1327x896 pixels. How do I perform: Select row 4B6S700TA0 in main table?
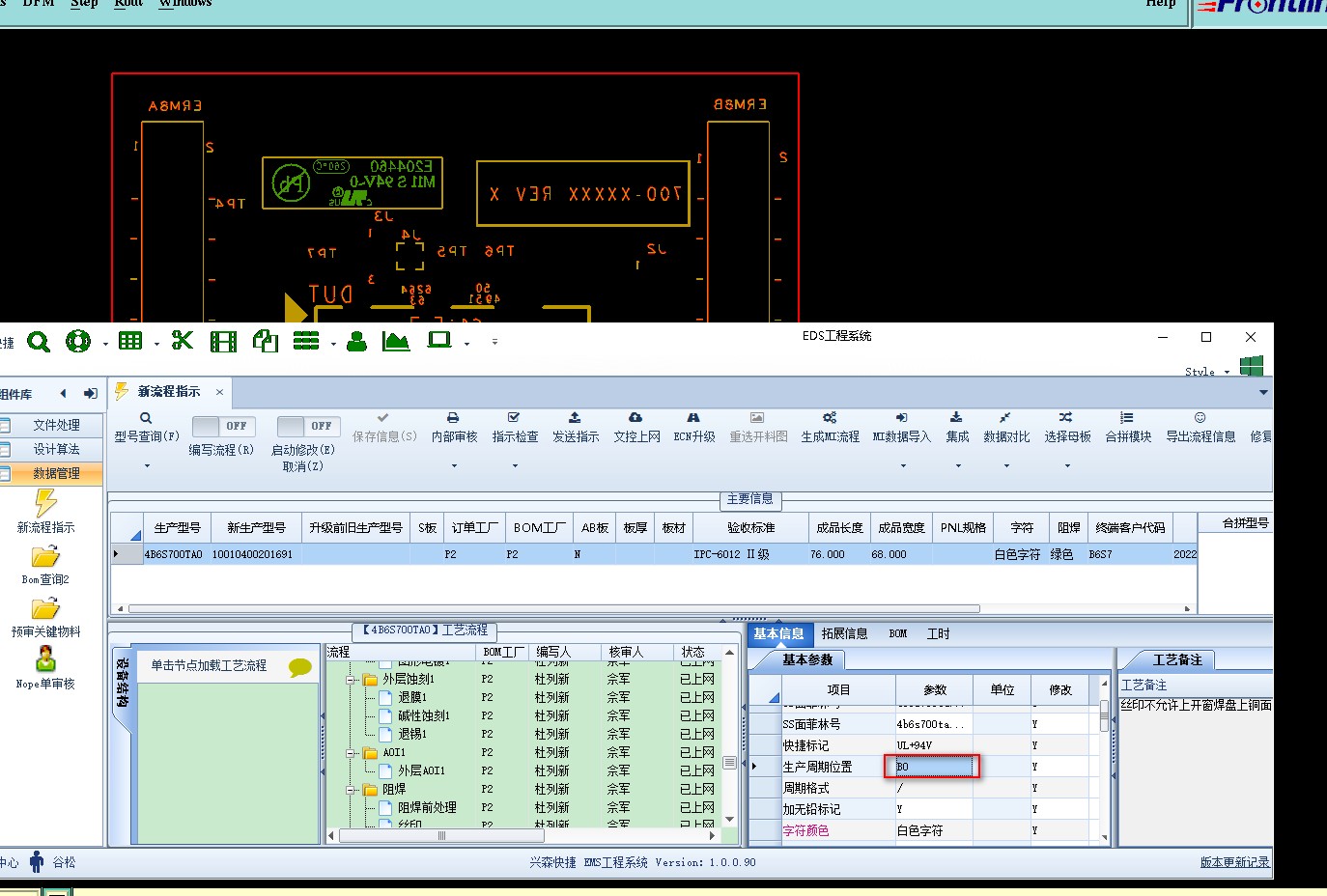click(x=654, y=554)
